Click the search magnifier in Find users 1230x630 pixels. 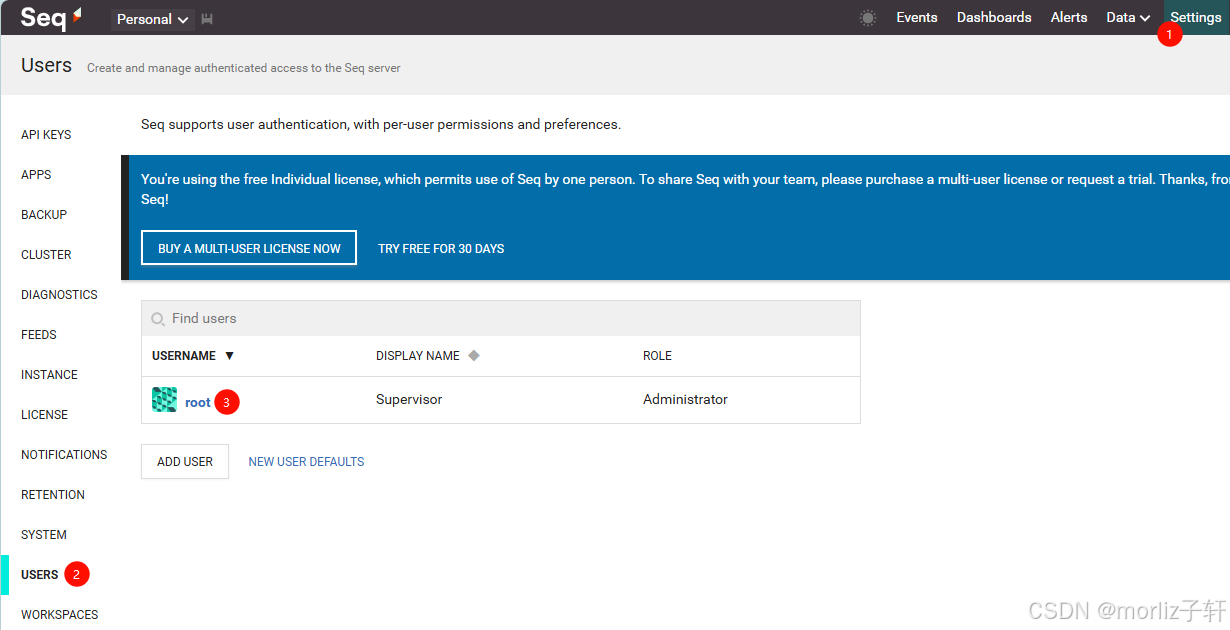pyautogui.click(x=158, y=319)
